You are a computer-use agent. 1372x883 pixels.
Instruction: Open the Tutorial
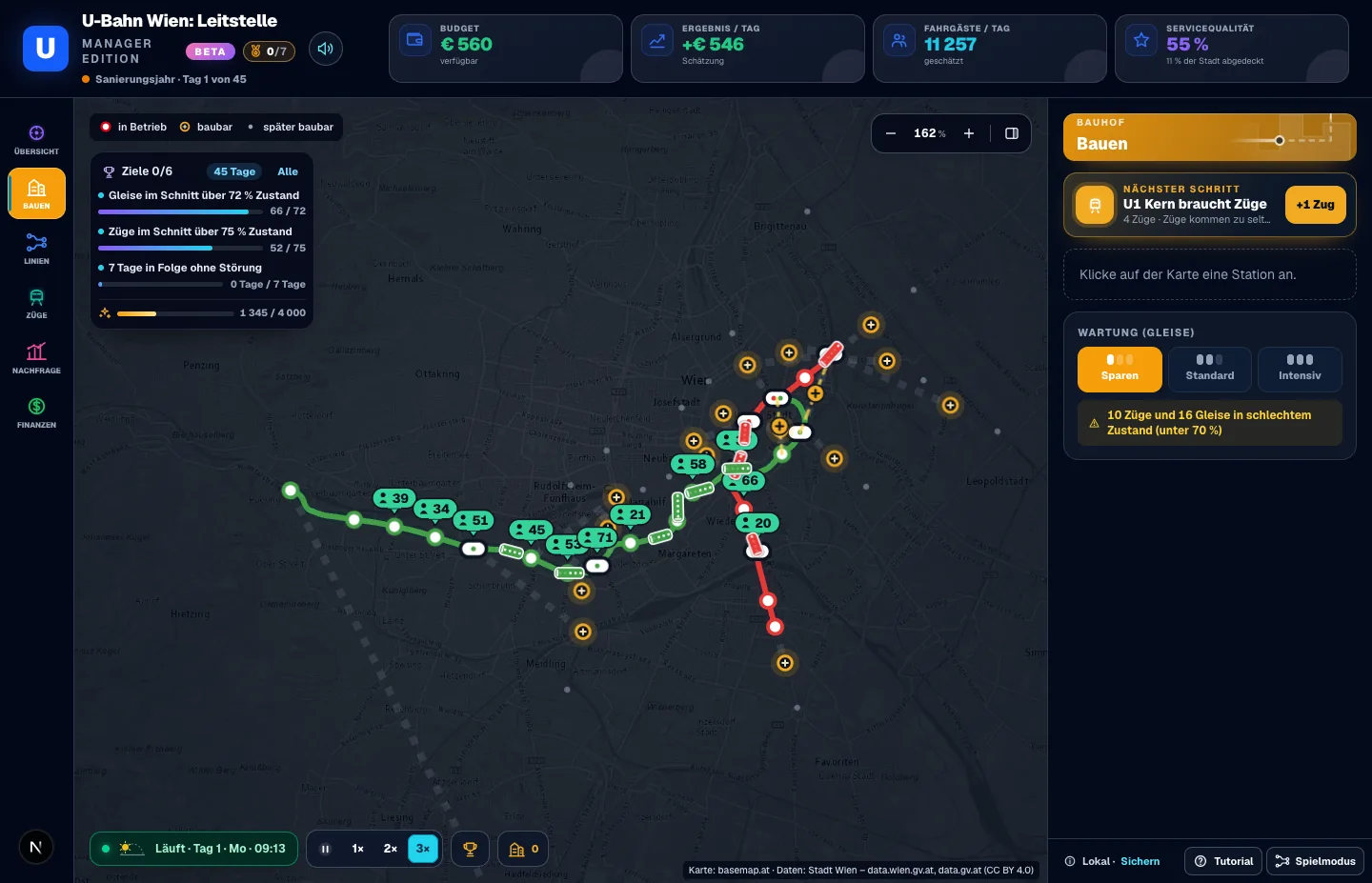click(1223, 861)
